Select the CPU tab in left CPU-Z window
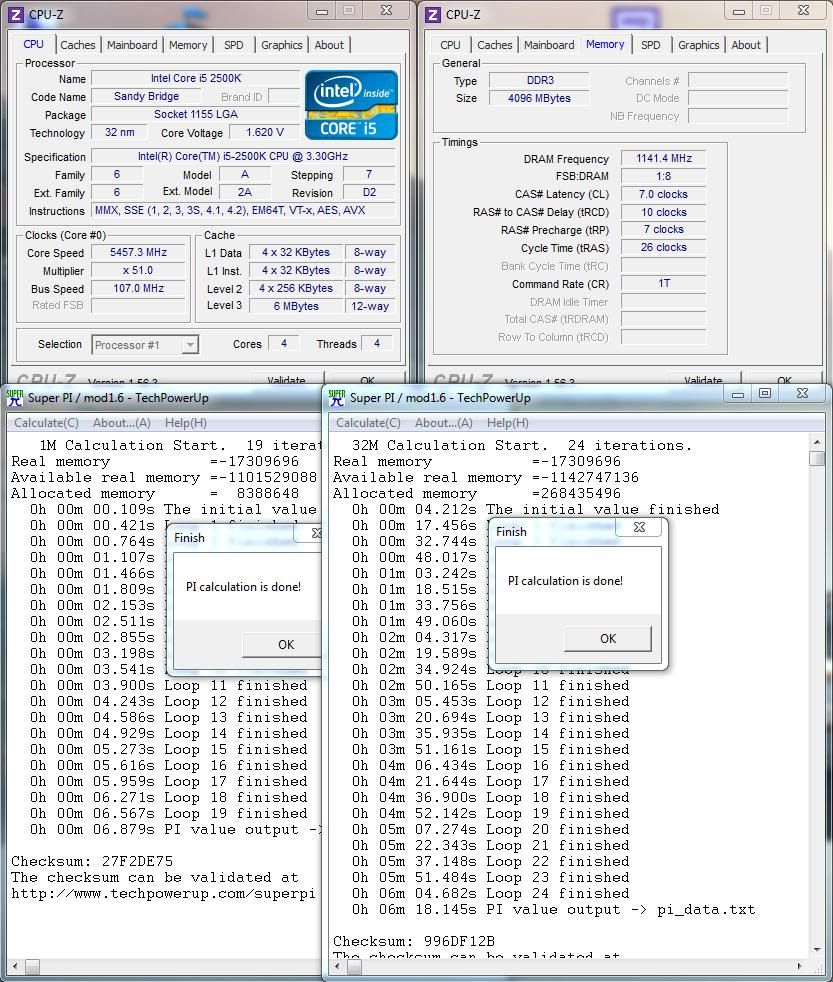Screen dimensions: 833x982 34,44
